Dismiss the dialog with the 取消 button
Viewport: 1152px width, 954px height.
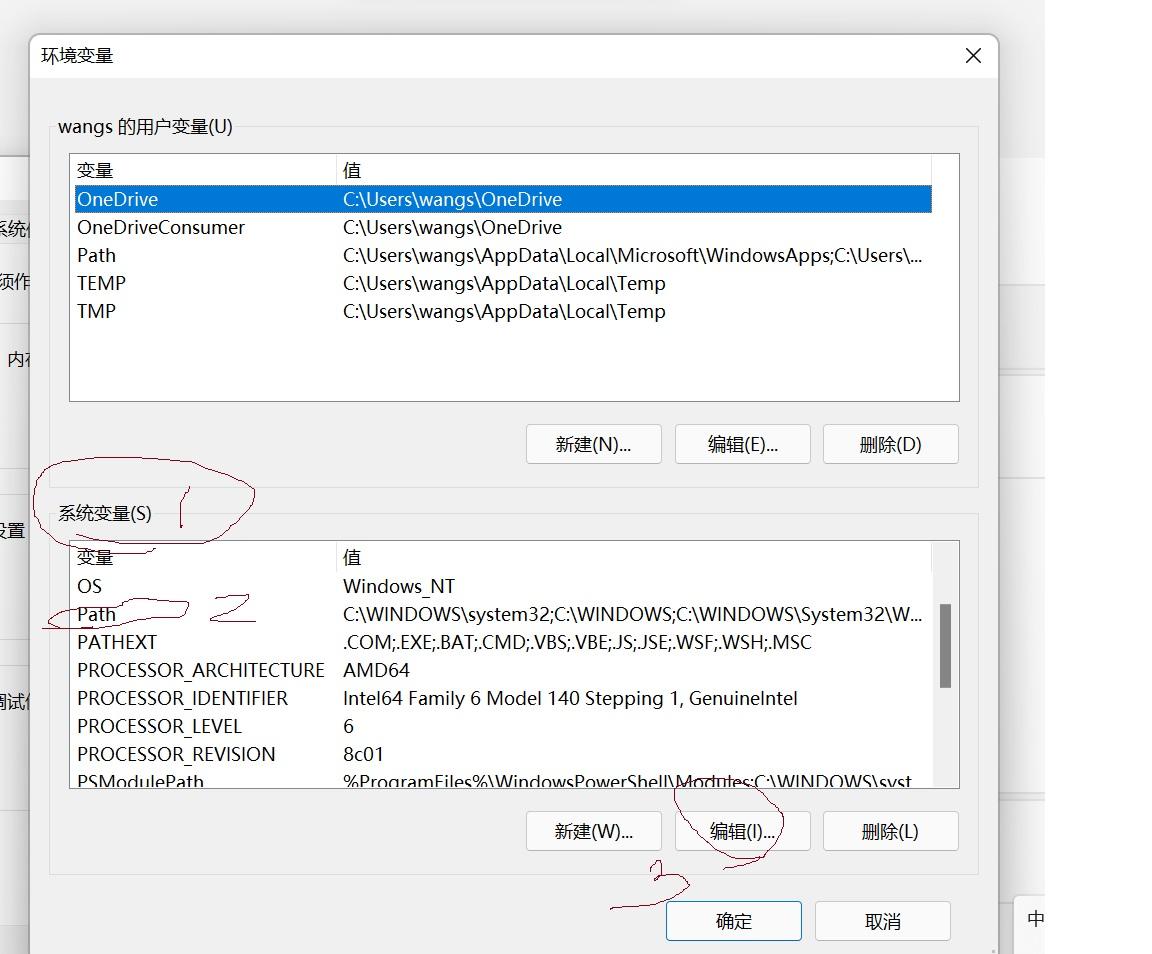[x=883, y=920]
